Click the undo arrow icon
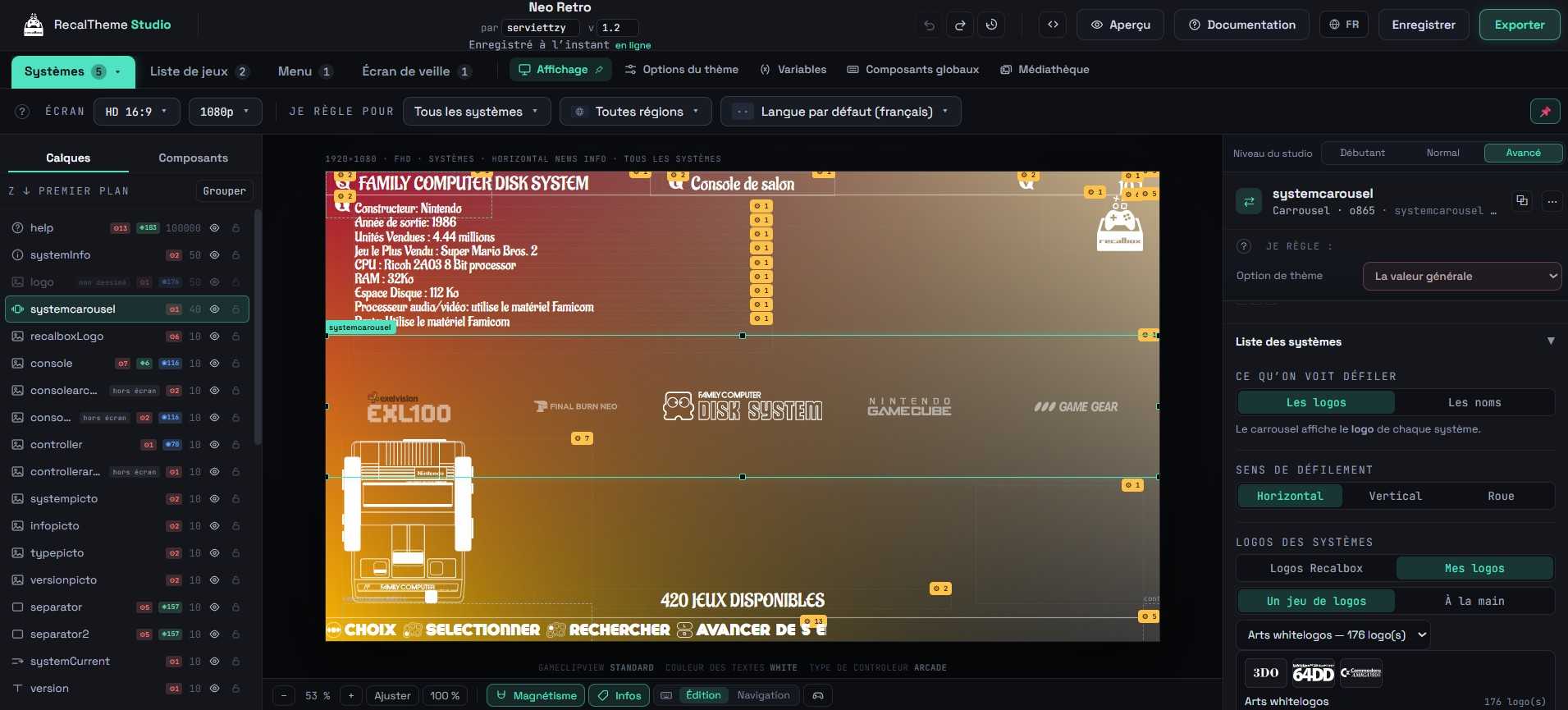Image resolution: width=1568 pixels, height=710 pixels. (x=929, y=25)
